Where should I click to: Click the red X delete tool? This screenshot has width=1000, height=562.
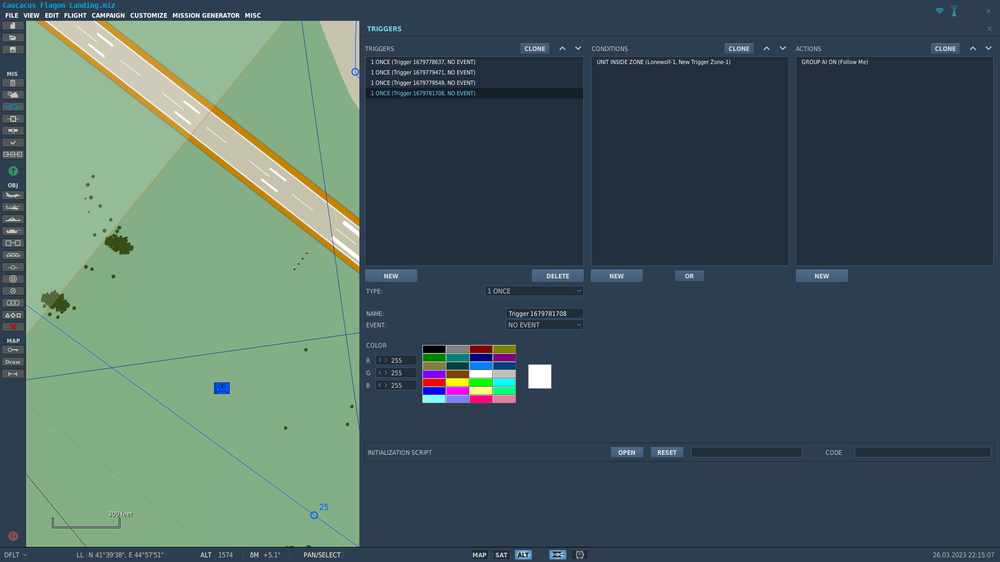pyautogui.click(x=13, y=327)
